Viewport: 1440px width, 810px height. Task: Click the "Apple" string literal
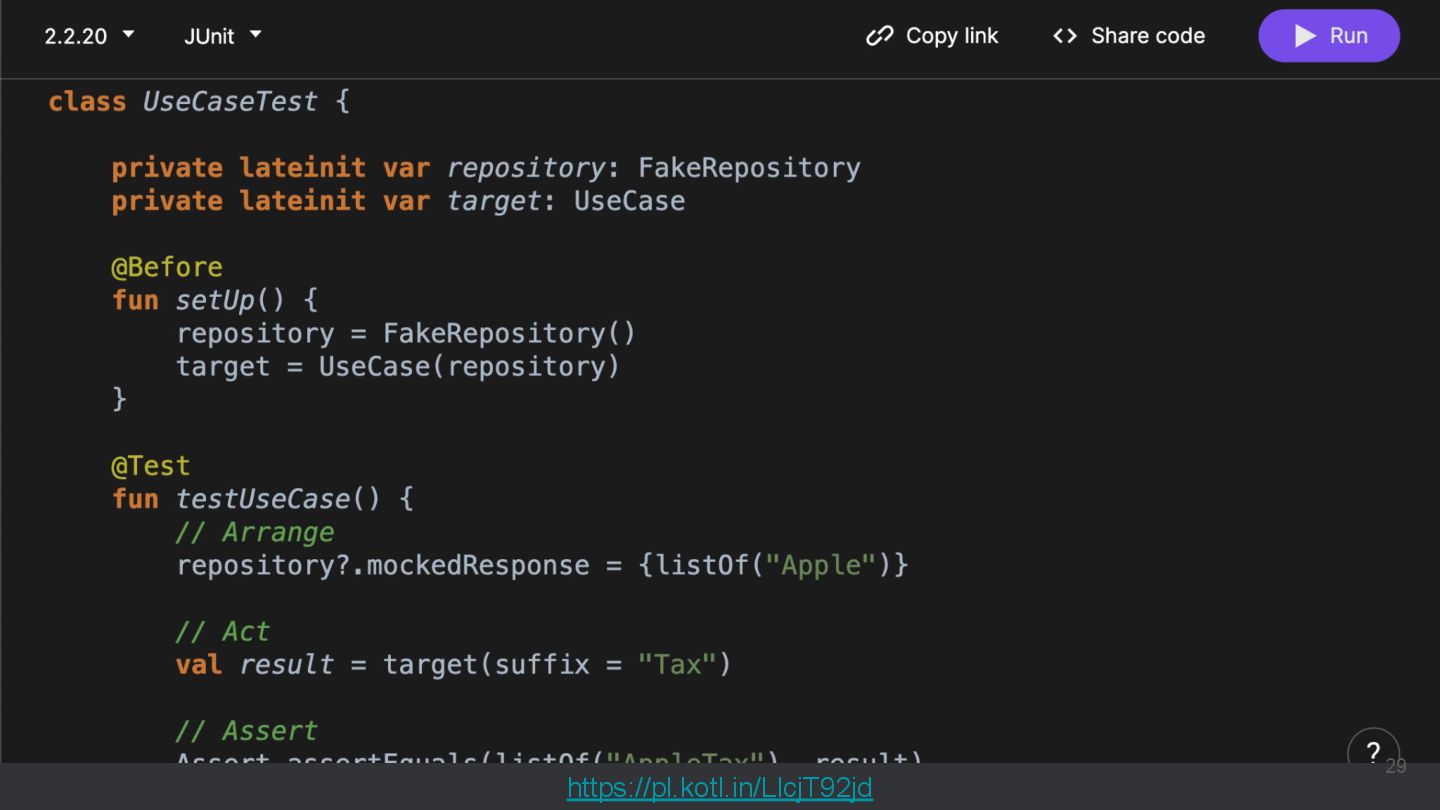[820, 565]
